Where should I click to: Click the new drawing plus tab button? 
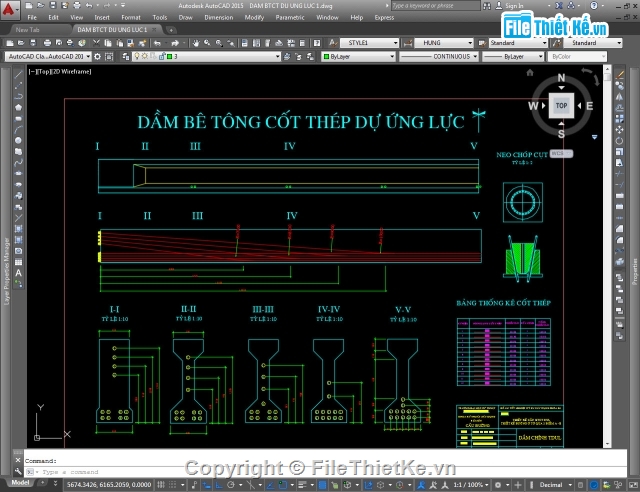(x=171, y=30)
